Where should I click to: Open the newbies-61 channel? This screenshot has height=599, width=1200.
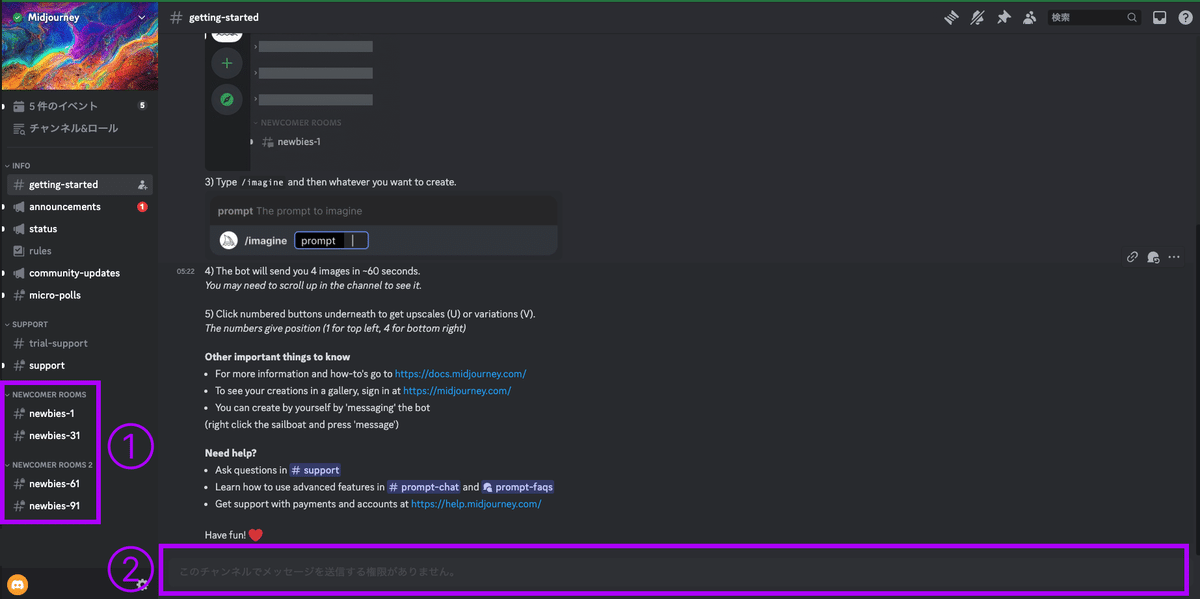click(x=55, y=483)
